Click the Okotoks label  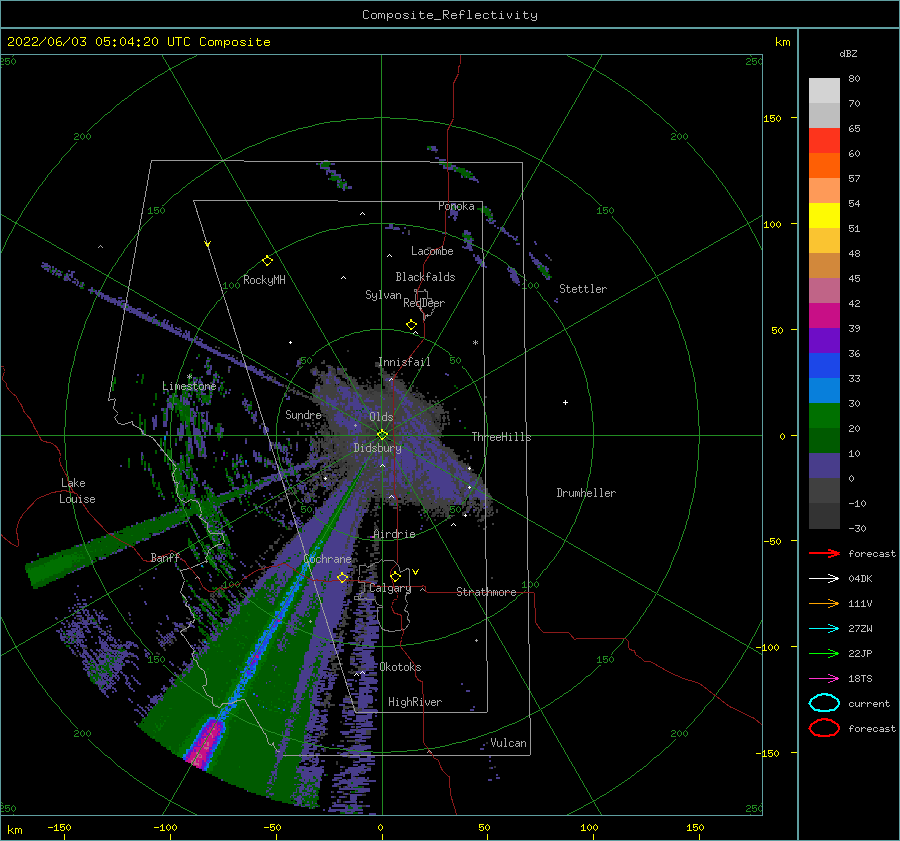click(400, 667)
